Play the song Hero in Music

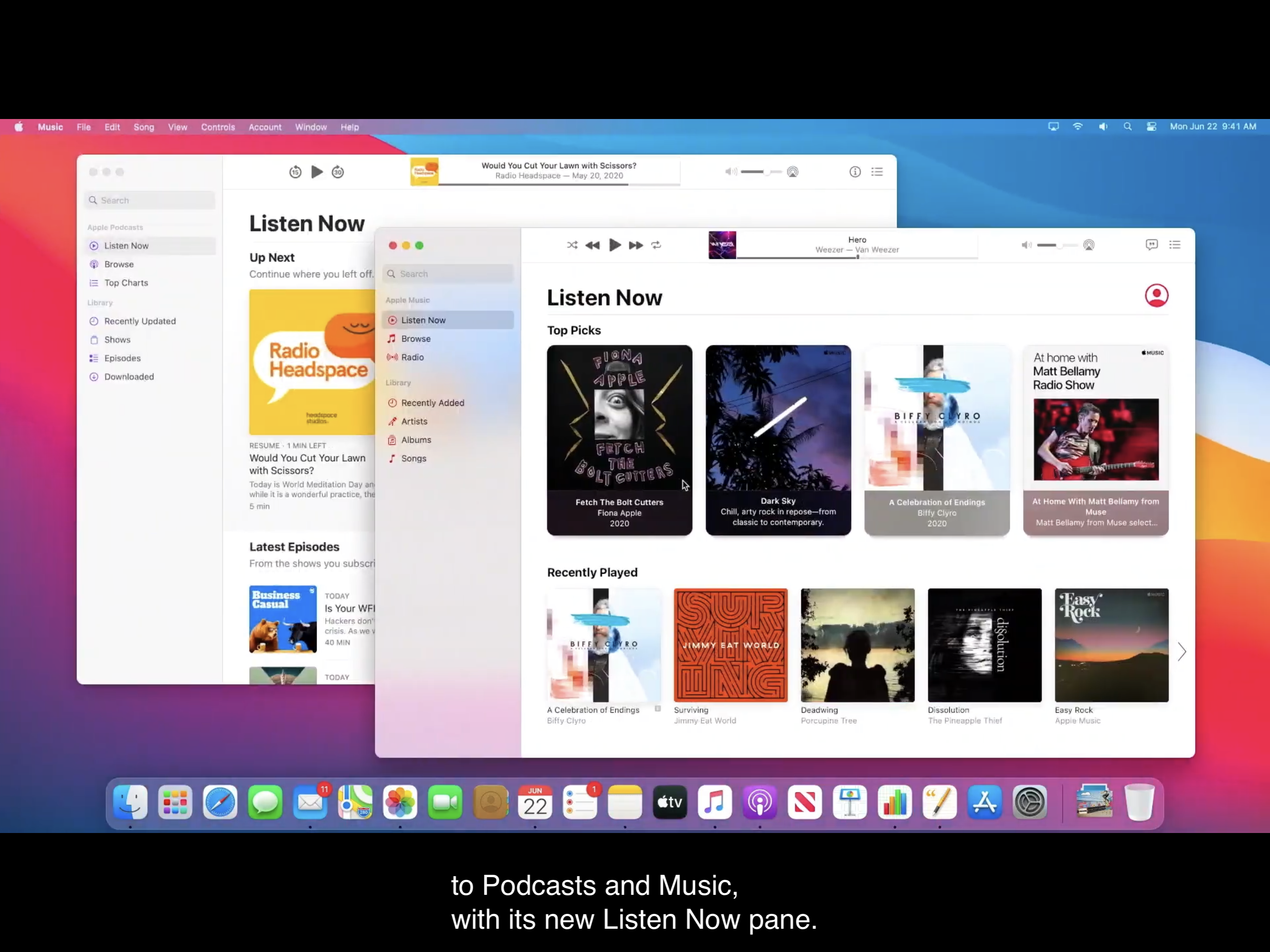click(615, 245)
